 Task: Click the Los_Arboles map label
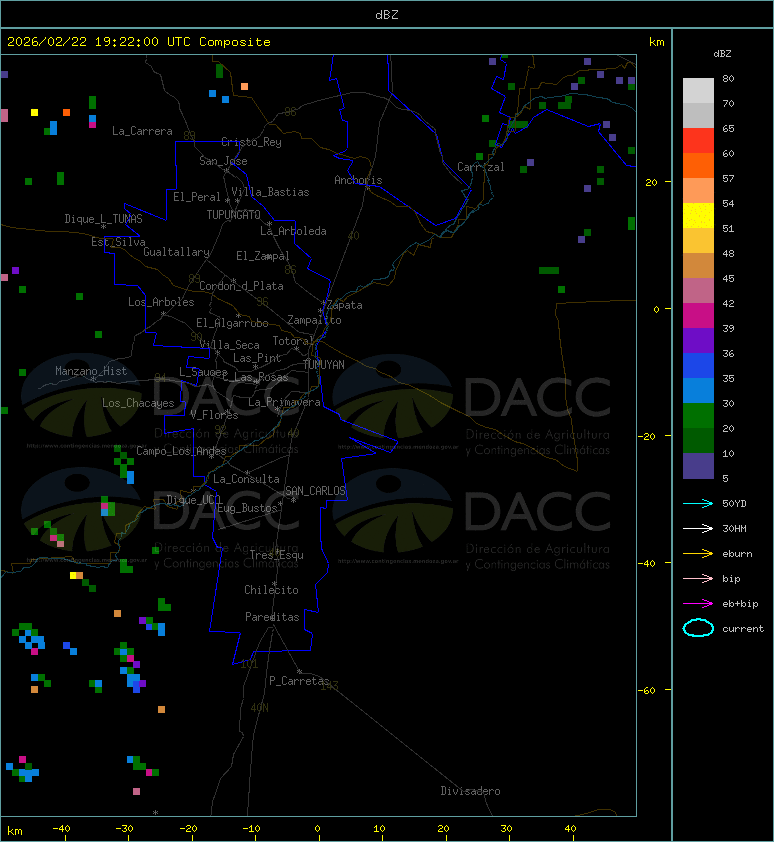click(x=161, y=302)
